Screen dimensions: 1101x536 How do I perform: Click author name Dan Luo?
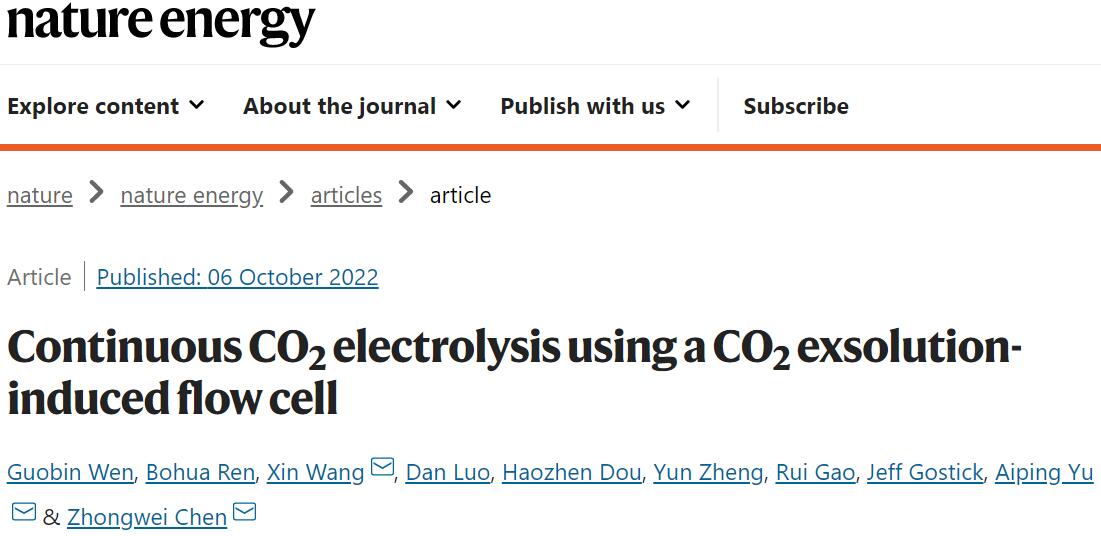[x=448, y=472]
